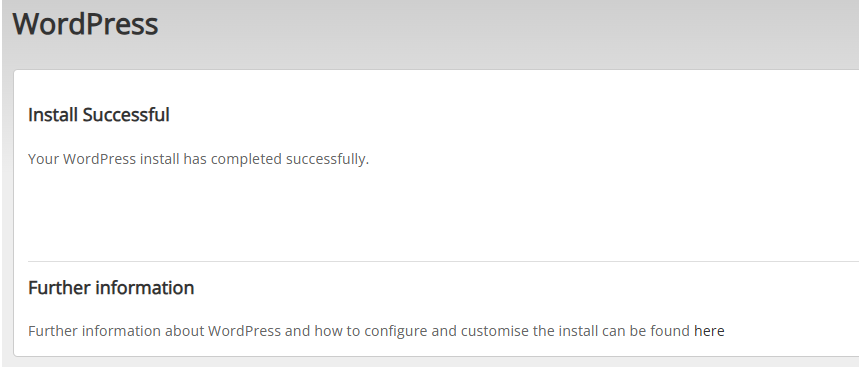Click 'WordPress' in the further information sentence

244,331
